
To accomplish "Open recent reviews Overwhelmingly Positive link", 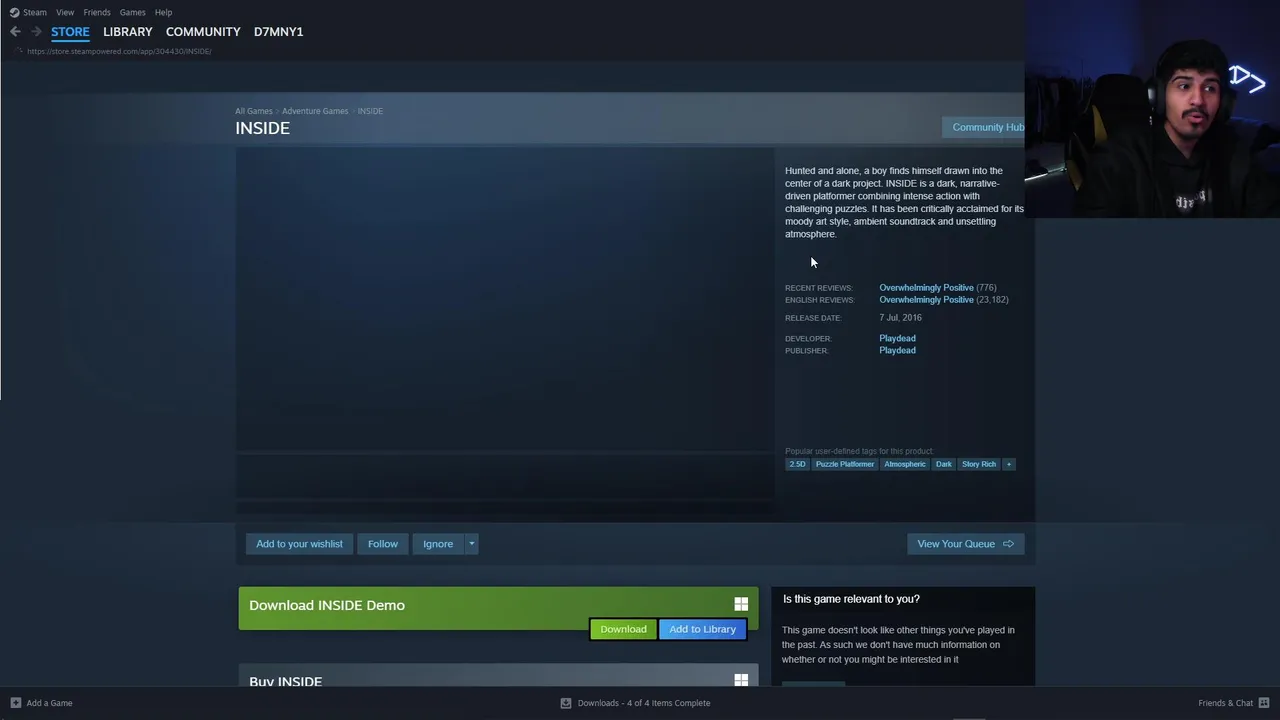I will [926, 288].
